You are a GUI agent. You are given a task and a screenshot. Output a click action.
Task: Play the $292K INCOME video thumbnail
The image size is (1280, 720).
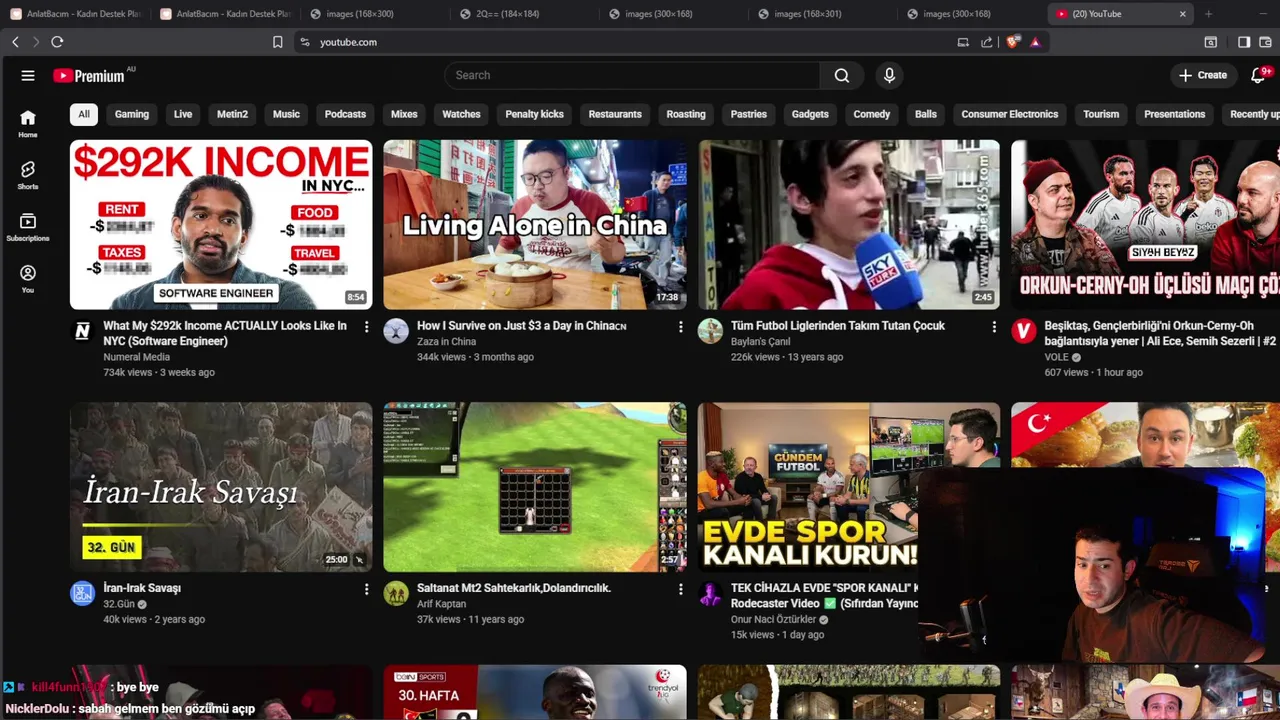[221, 225]
